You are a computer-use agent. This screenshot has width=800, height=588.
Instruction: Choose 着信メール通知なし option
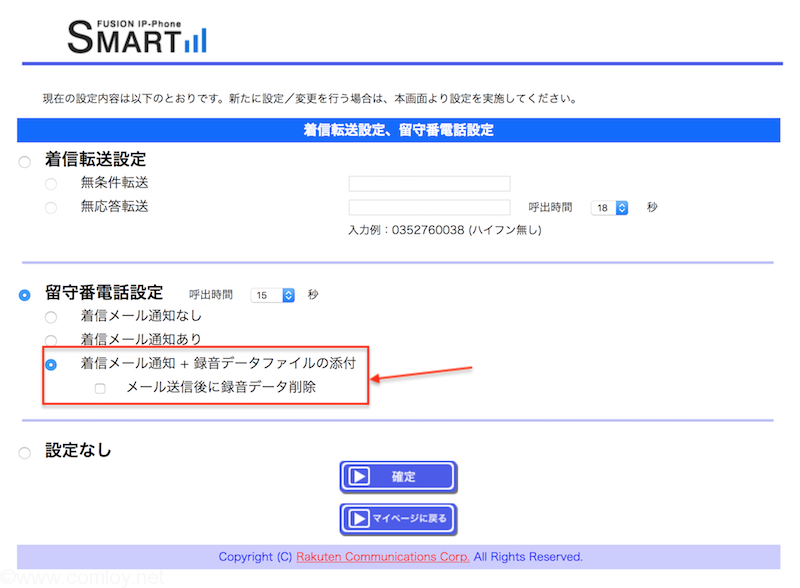tap(51, 317)
